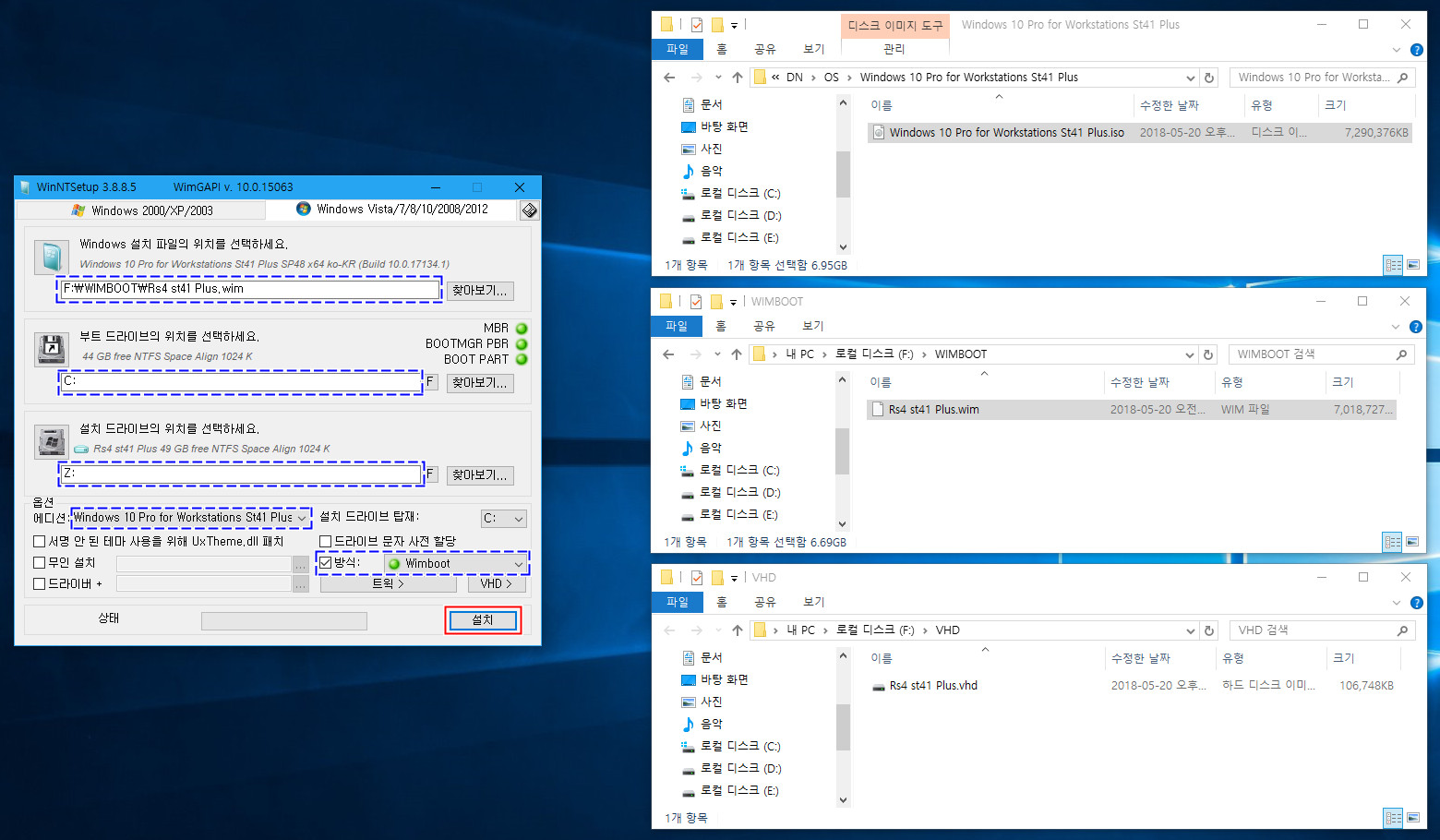The image size is (1440, 840).
Task: Click 찾아보기 next to install drive Z:
Action: [480, 475]
